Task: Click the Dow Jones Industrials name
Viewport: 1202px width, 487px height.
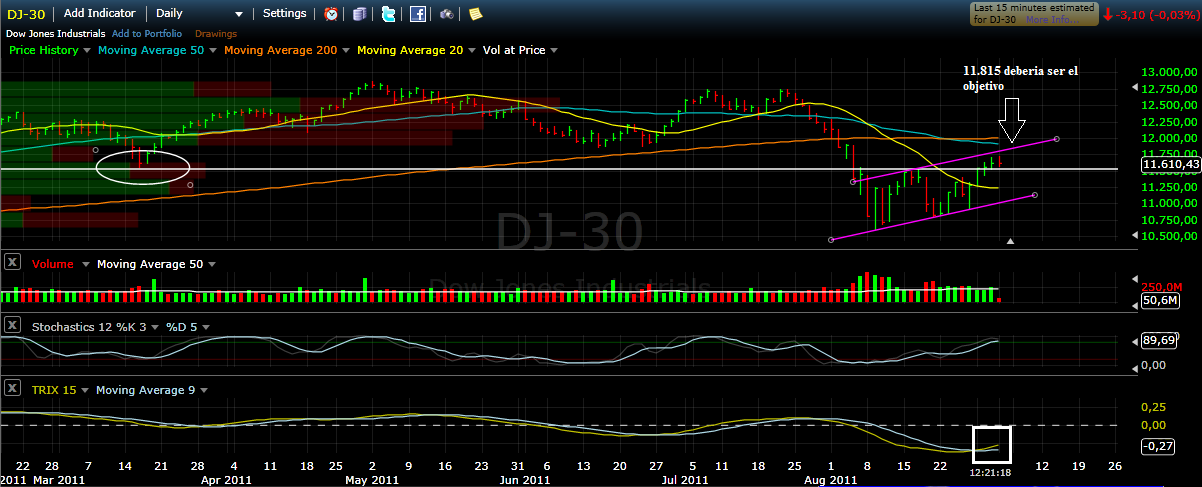Action: 55,34
